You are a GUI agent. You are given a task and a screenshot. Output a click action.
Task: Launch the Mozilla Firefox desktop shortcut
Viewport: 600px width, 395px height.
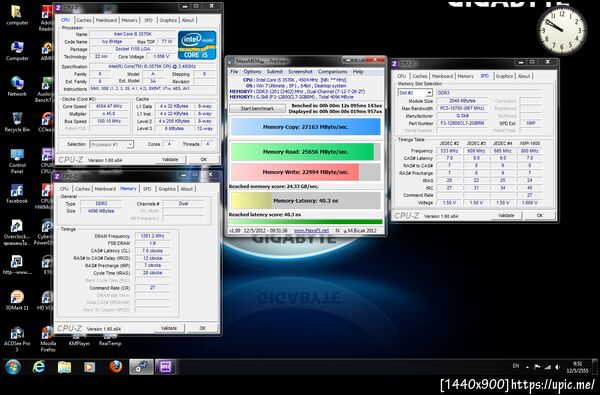click(48, 339)
